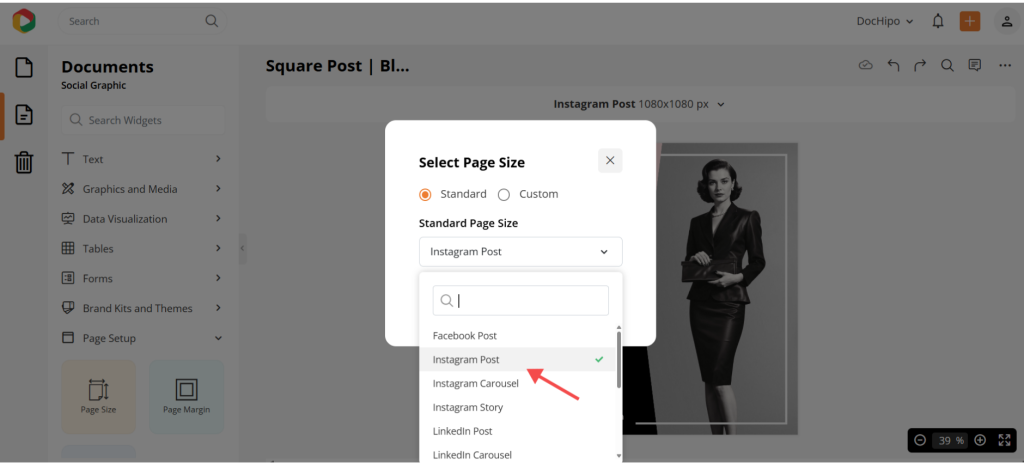The width and height of the screenshot is (1024, 463).
Task: Open the notifications bell
Action: point(938,21)
